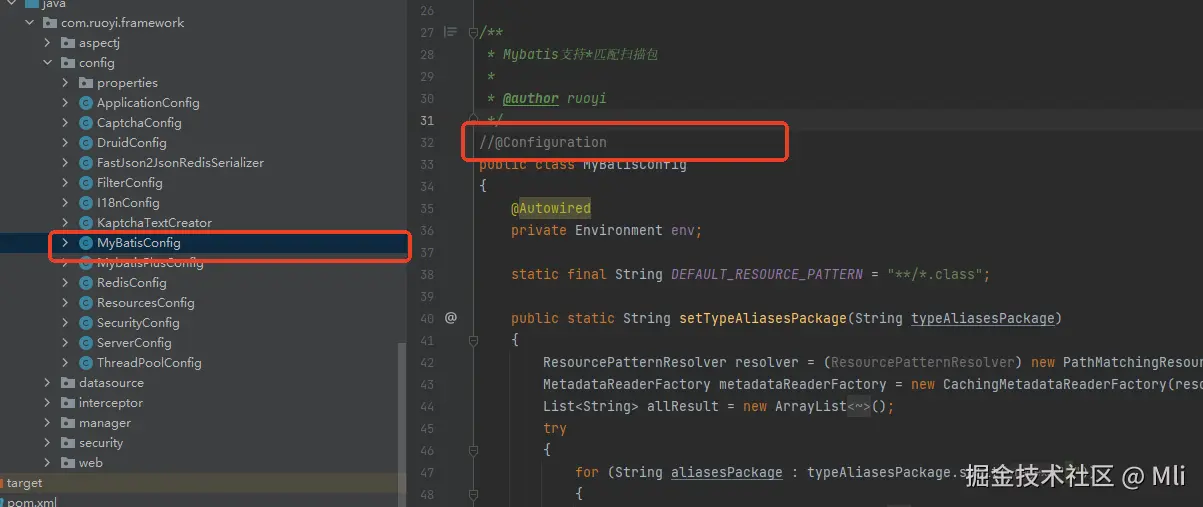Expand the web package
This screenshot has width=1203, height=507.
(x=48, y=462)
